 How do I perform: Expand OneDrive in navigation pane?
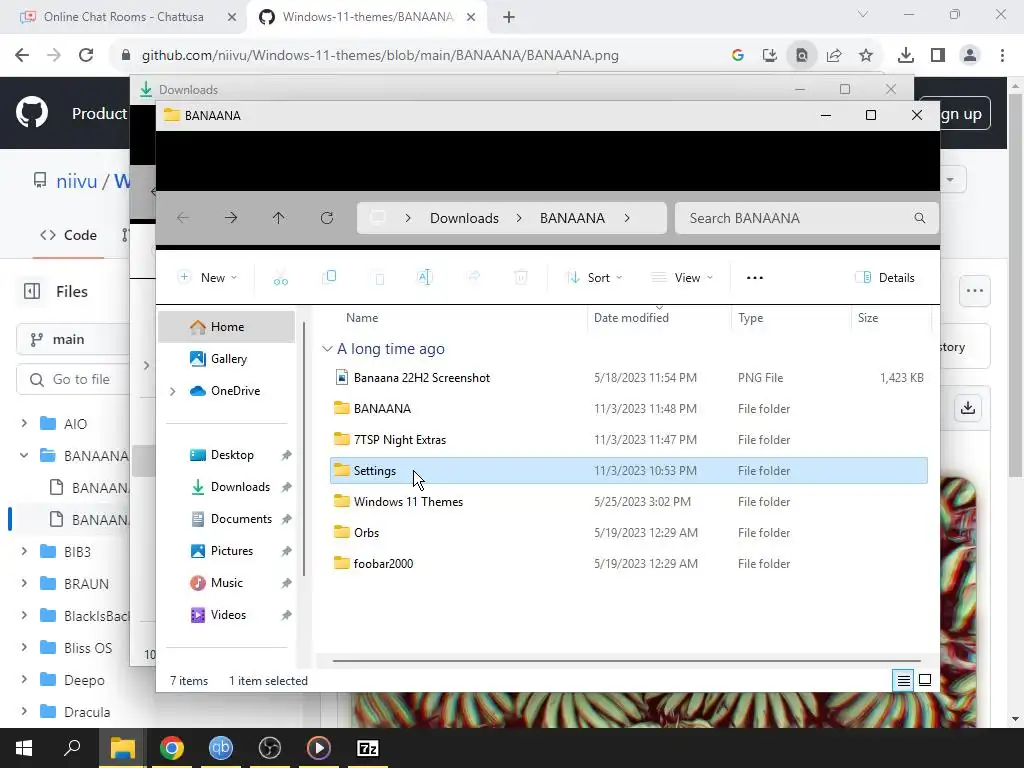click(172, 391)
